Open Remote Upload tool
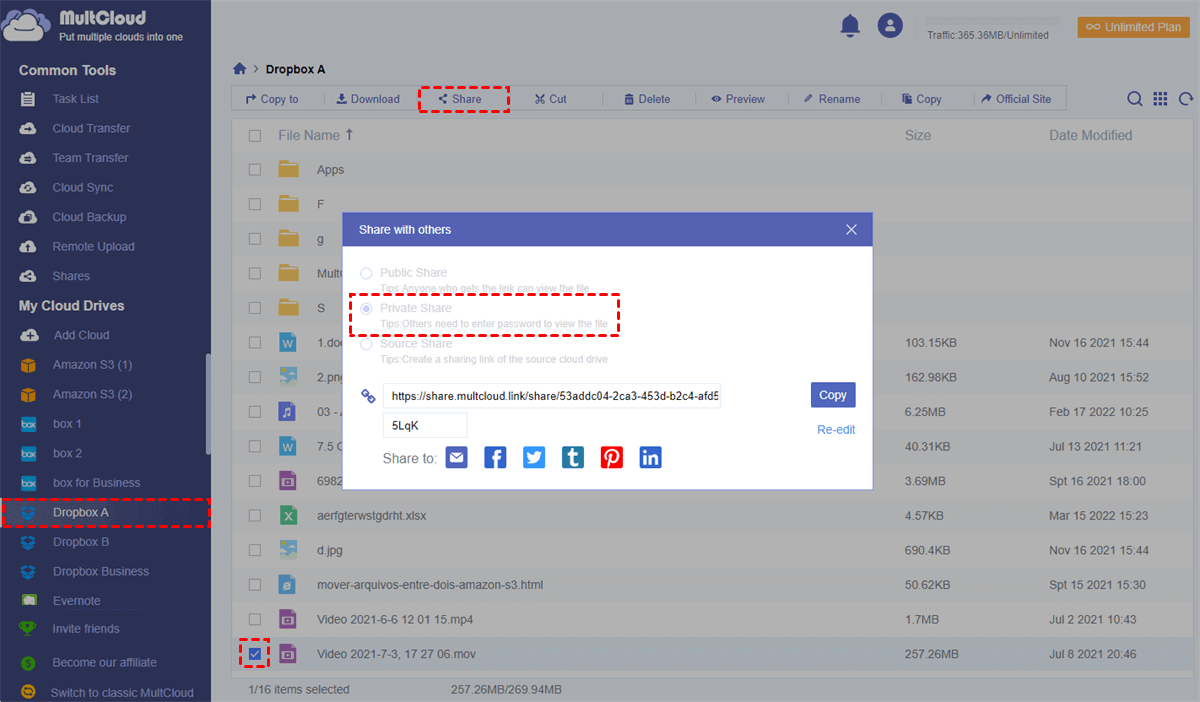1200x702 pixels. coord(93,246)
